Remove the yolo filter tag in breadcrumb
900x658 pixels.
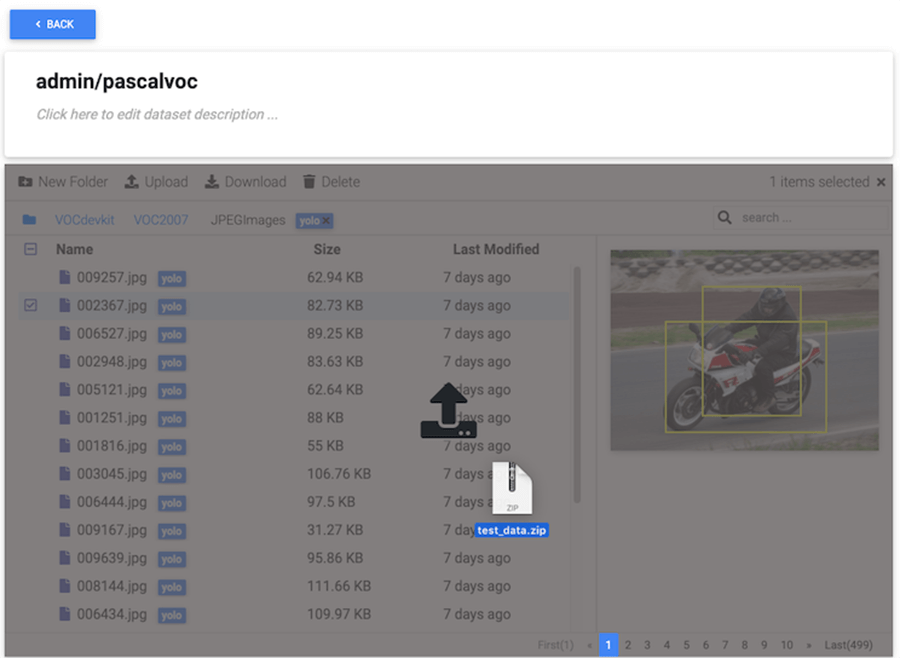(x=327, y=221)
